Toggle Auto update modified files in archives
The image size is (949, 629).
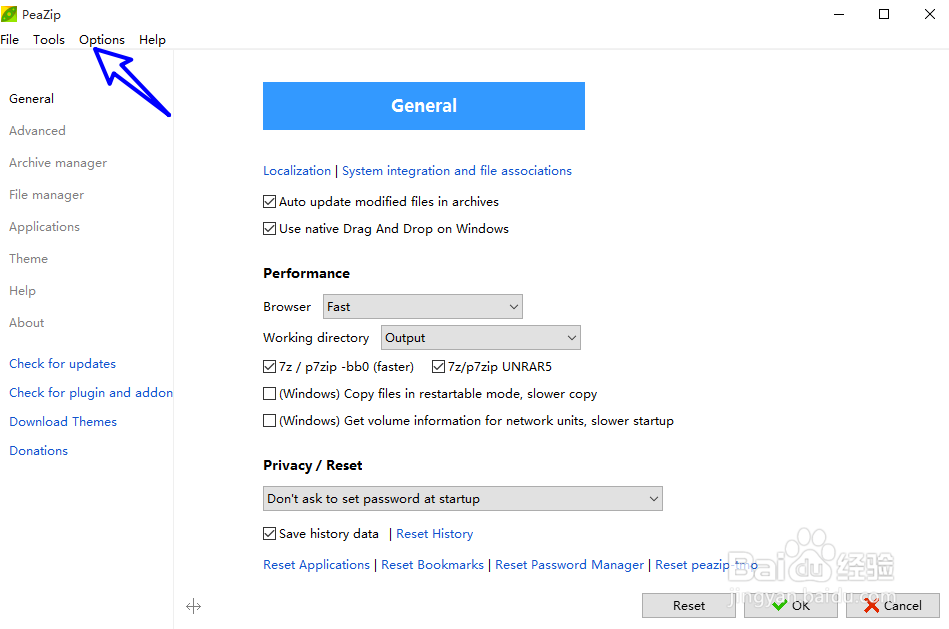tap(381, 202)
